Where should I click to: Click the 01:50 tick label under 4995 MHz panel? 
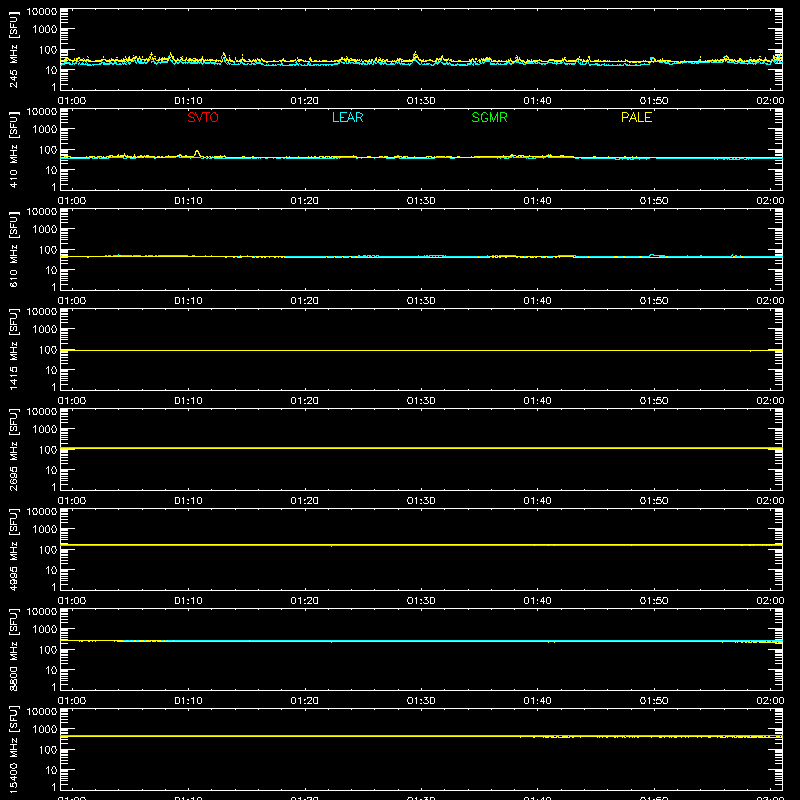[x=654, y=601]
